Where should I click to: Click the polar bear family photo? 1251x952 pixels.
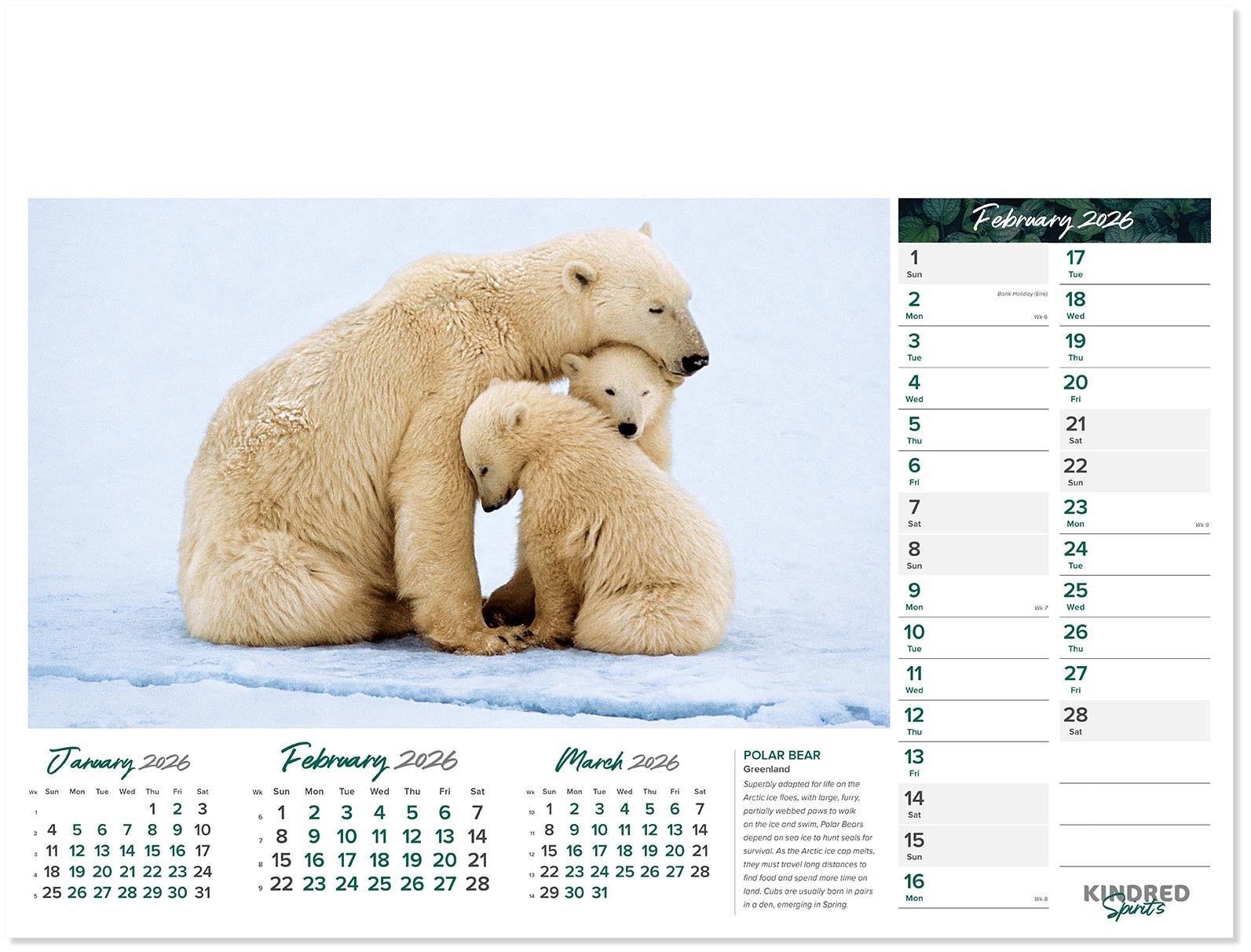tap(459, 463)
